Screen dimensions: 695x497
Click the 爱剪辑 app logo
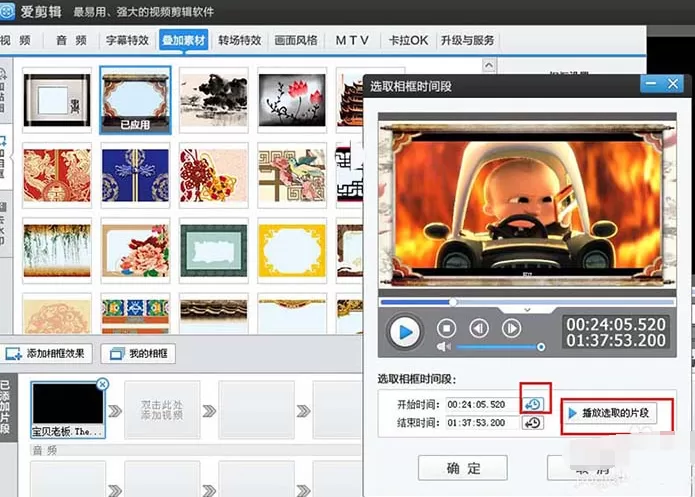pos(8,11)
